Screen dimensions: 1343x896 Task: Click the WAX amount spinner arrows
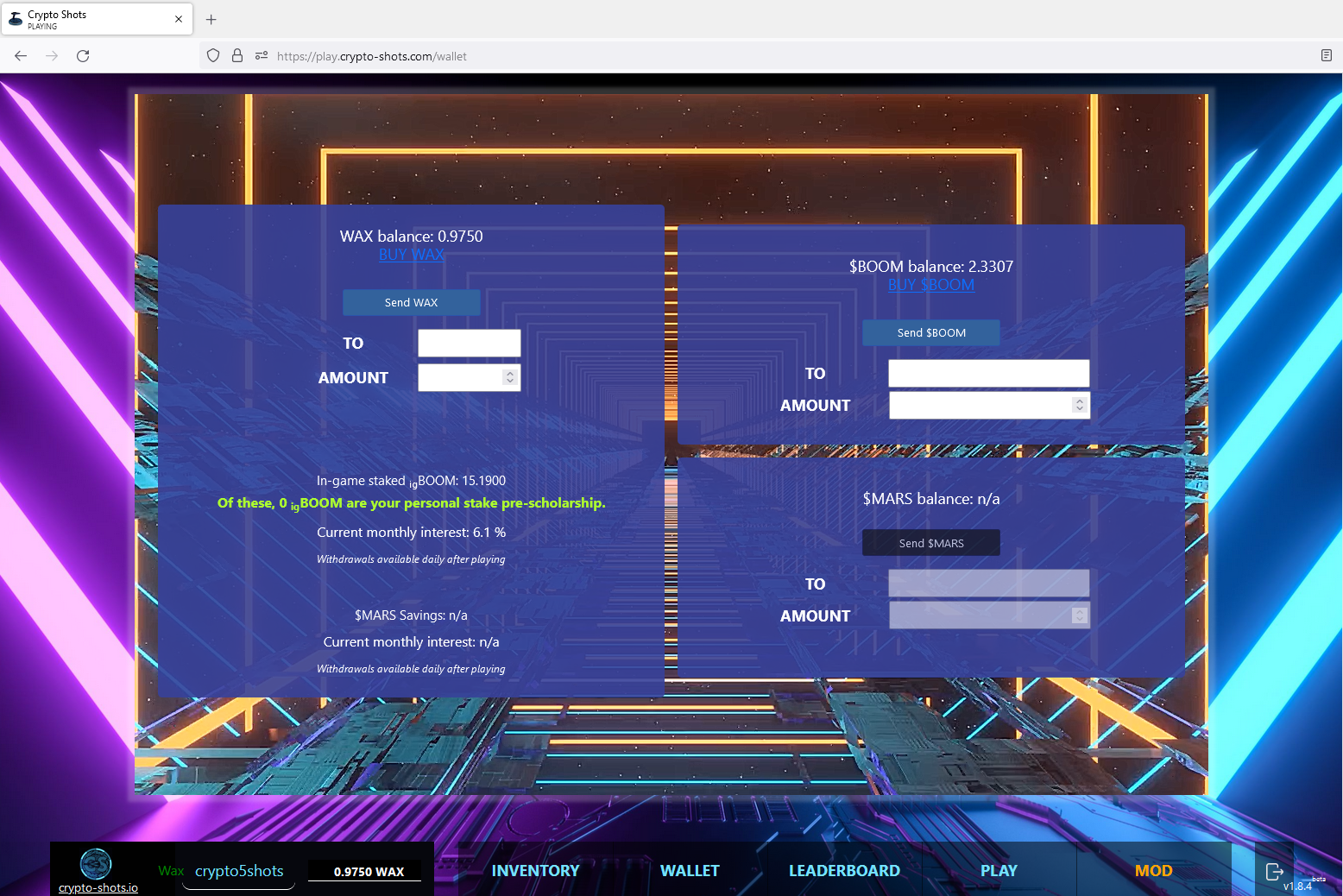coord(510,377)
